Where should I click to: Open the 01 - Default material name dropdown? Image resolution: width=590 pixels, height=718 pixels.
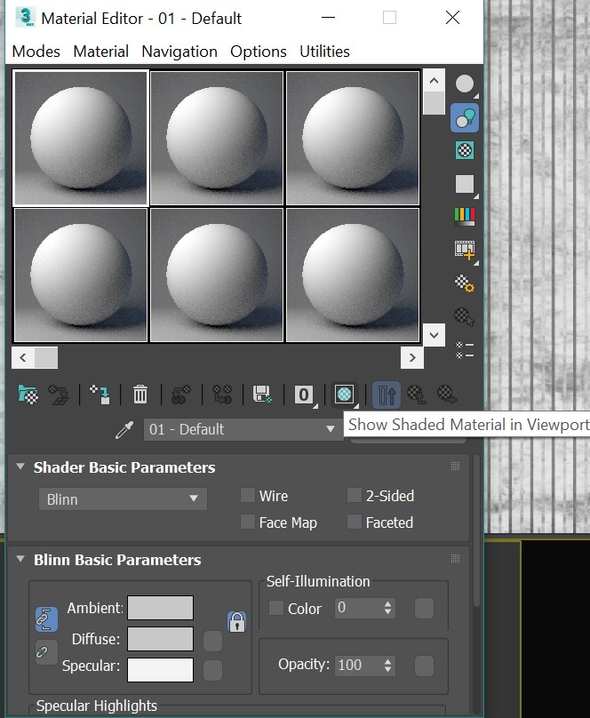[243, 430]
